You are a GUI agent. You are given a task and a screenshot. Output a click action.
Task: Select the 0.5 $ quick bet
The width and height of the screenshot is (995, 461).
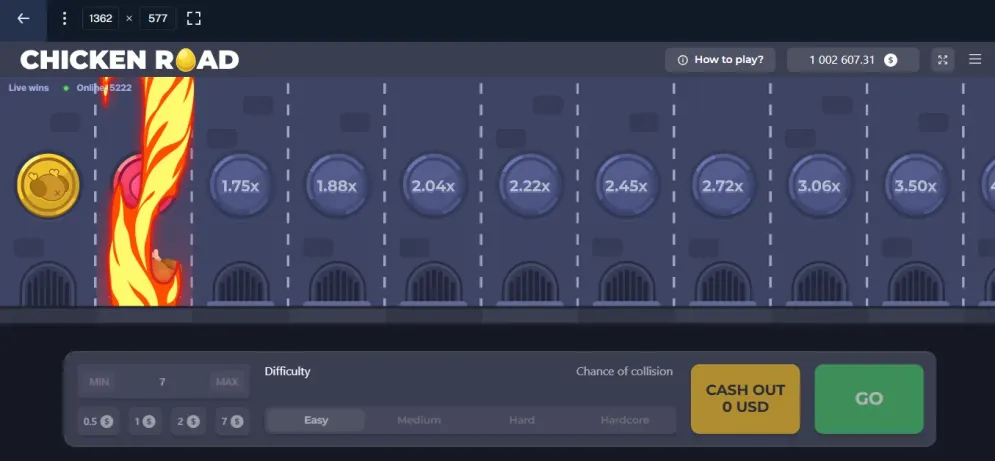coord(98,421)
